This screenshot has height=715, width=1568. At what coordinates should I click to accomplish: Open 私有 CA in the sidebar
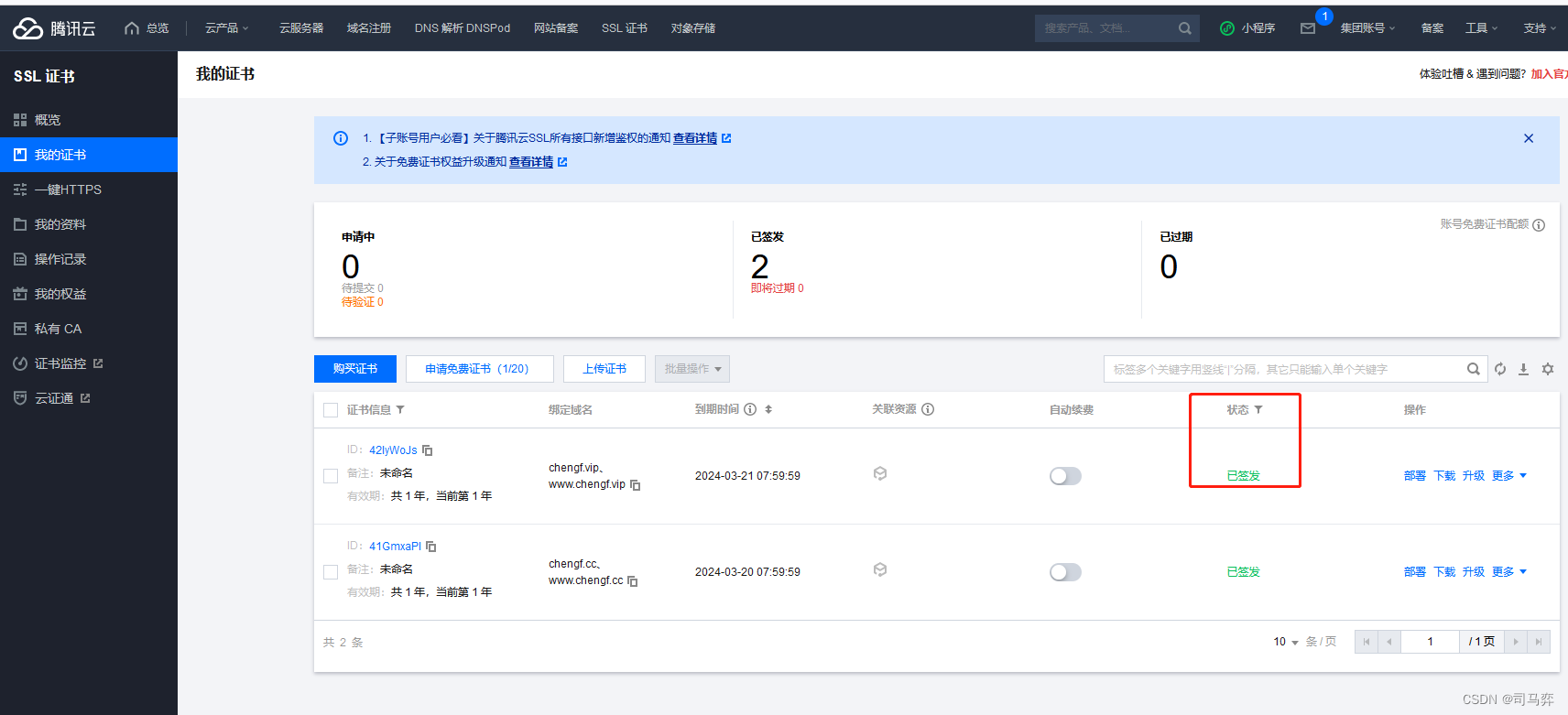pyautogui.click(x=89, y=329)
